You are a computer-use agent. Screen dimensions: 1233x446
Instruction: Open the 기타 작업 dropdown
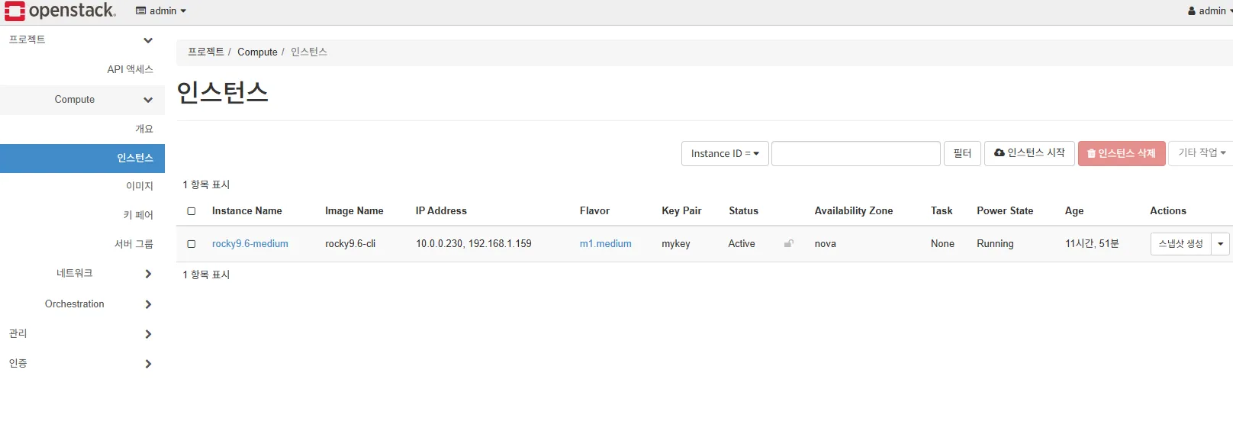point(1200,153)
